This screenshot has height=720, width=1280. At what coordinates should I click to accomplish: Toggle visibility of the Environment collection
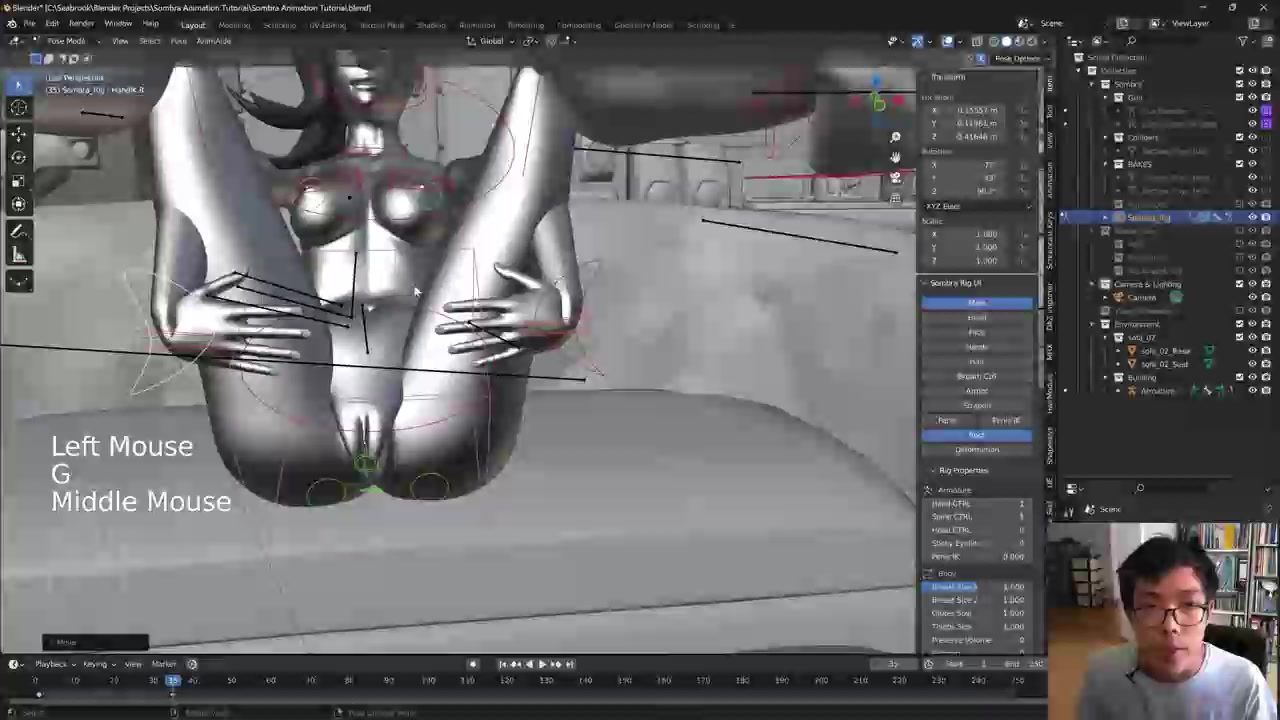click(x=1252, y=324)
